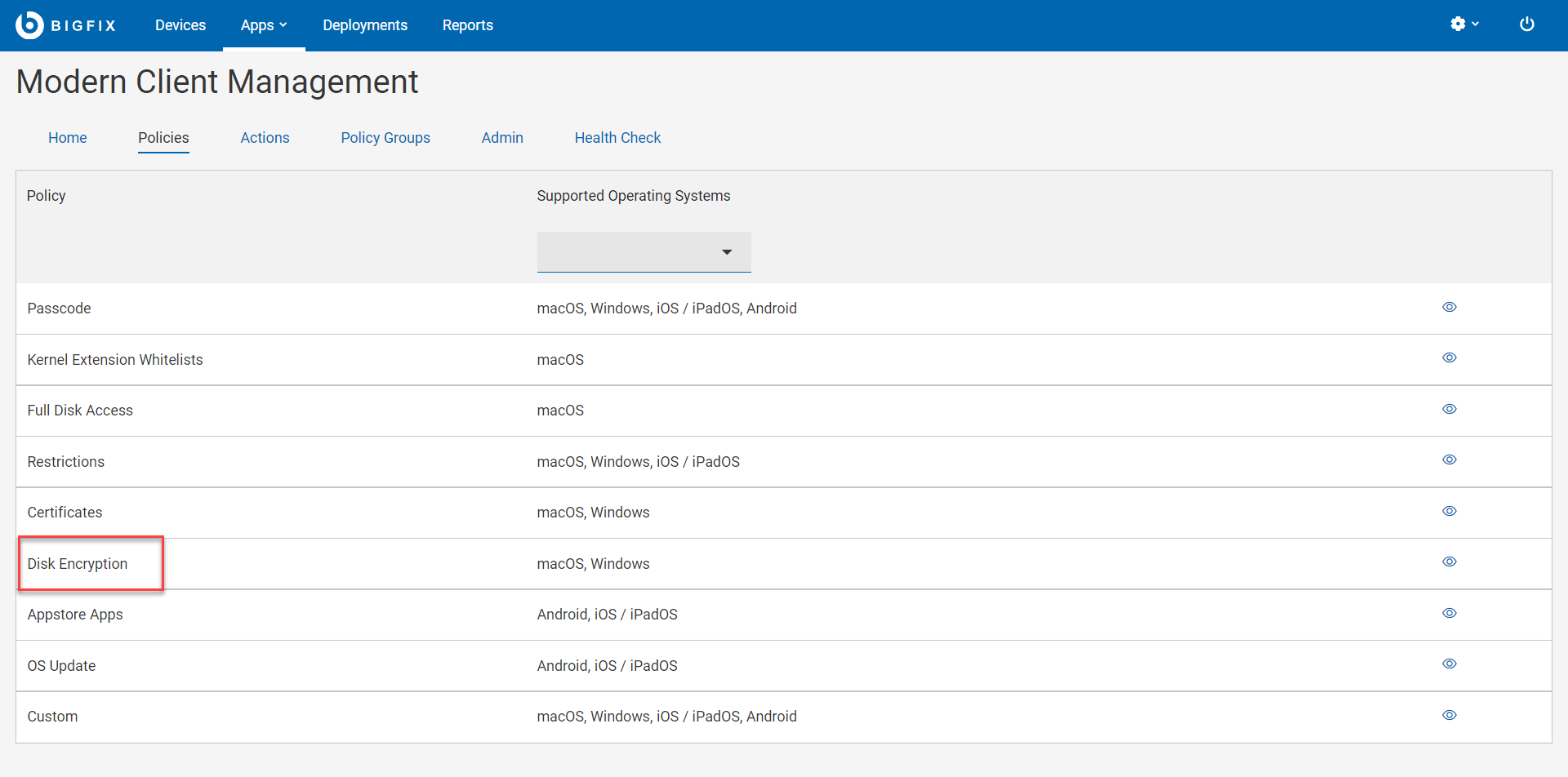The width and height of the screenshot is (1568, 777).
Task: Expand the Apps menu in navbar
Action: click(x=263, y=25)
